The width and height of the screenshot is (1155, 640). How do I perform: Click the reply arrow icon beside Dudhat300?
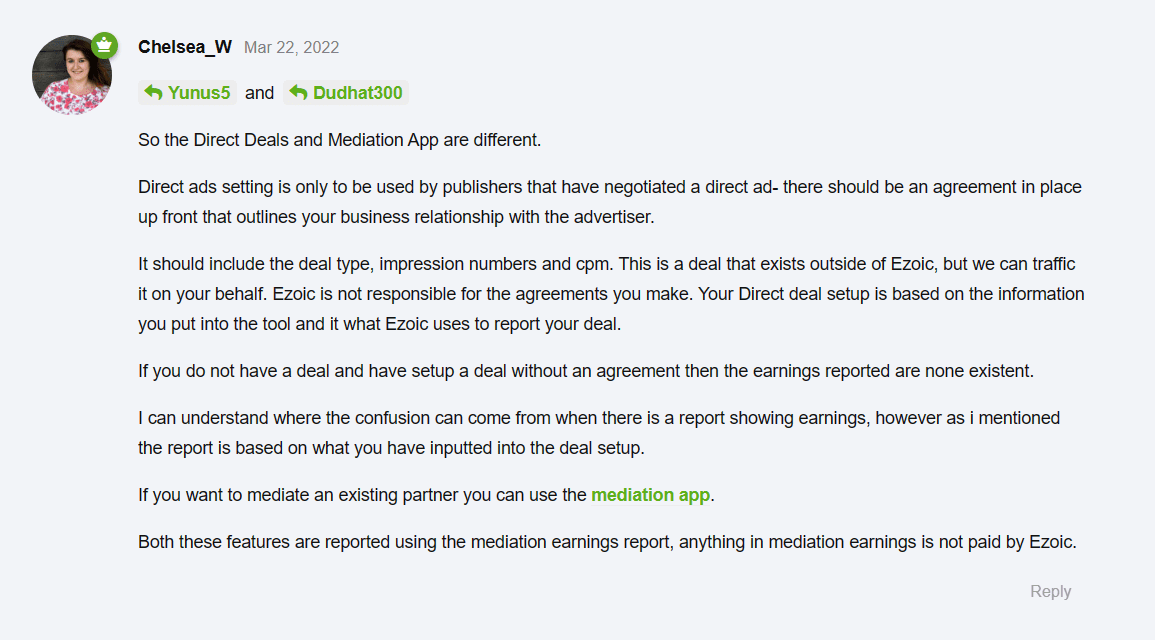click(298, 93)
